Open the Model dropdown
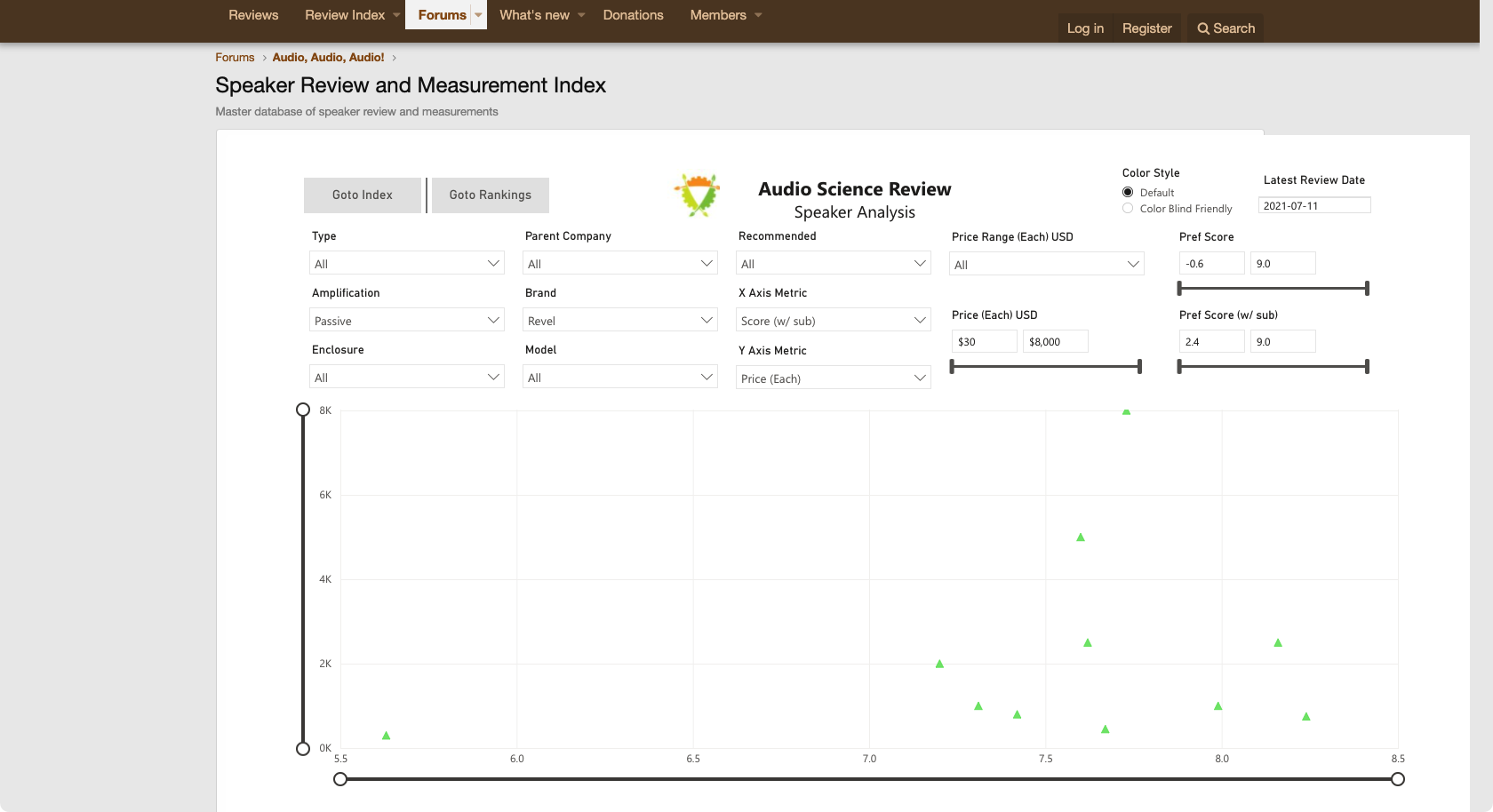 620,377
